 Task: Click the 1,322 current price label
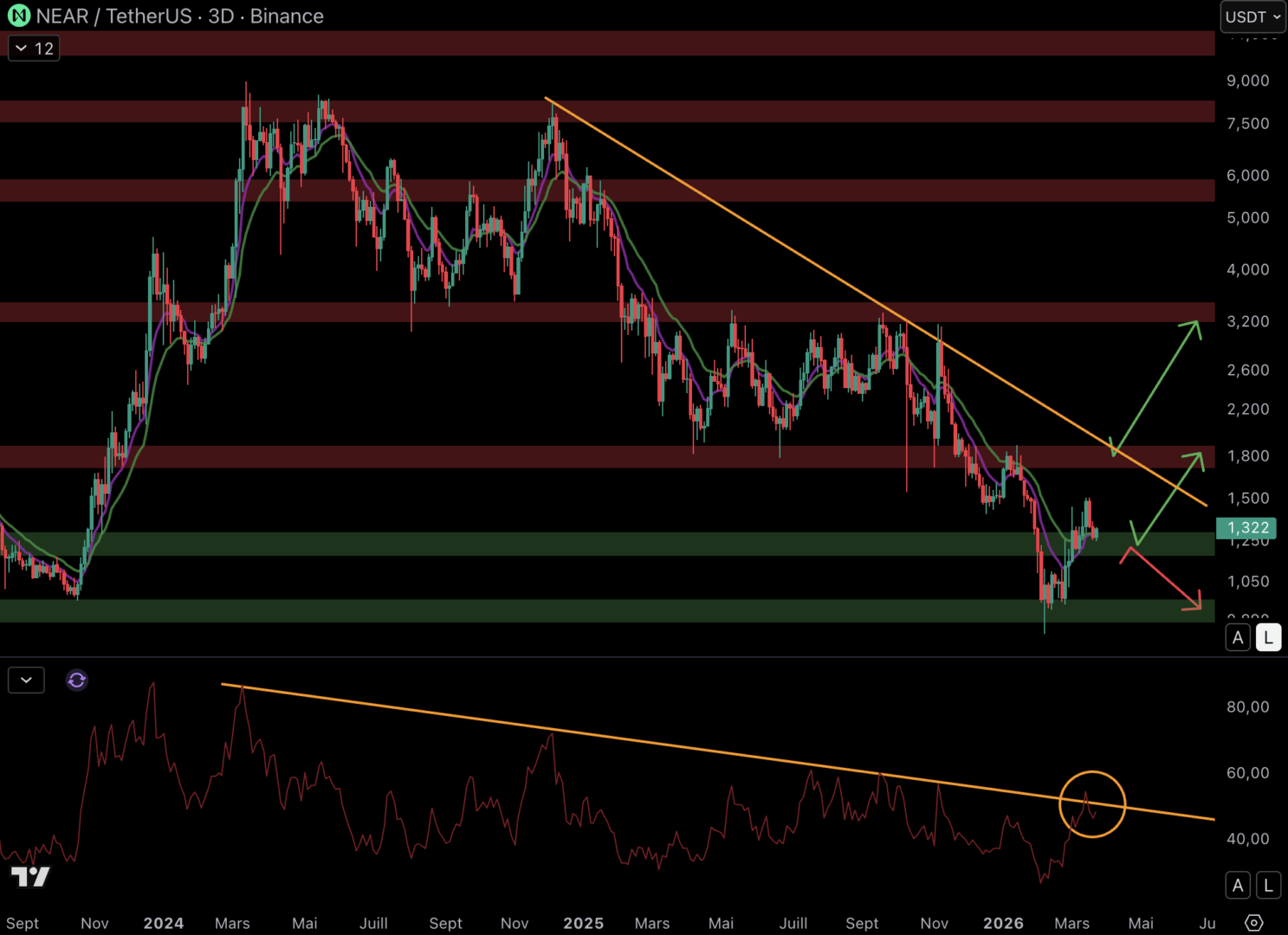point(1246,527)
